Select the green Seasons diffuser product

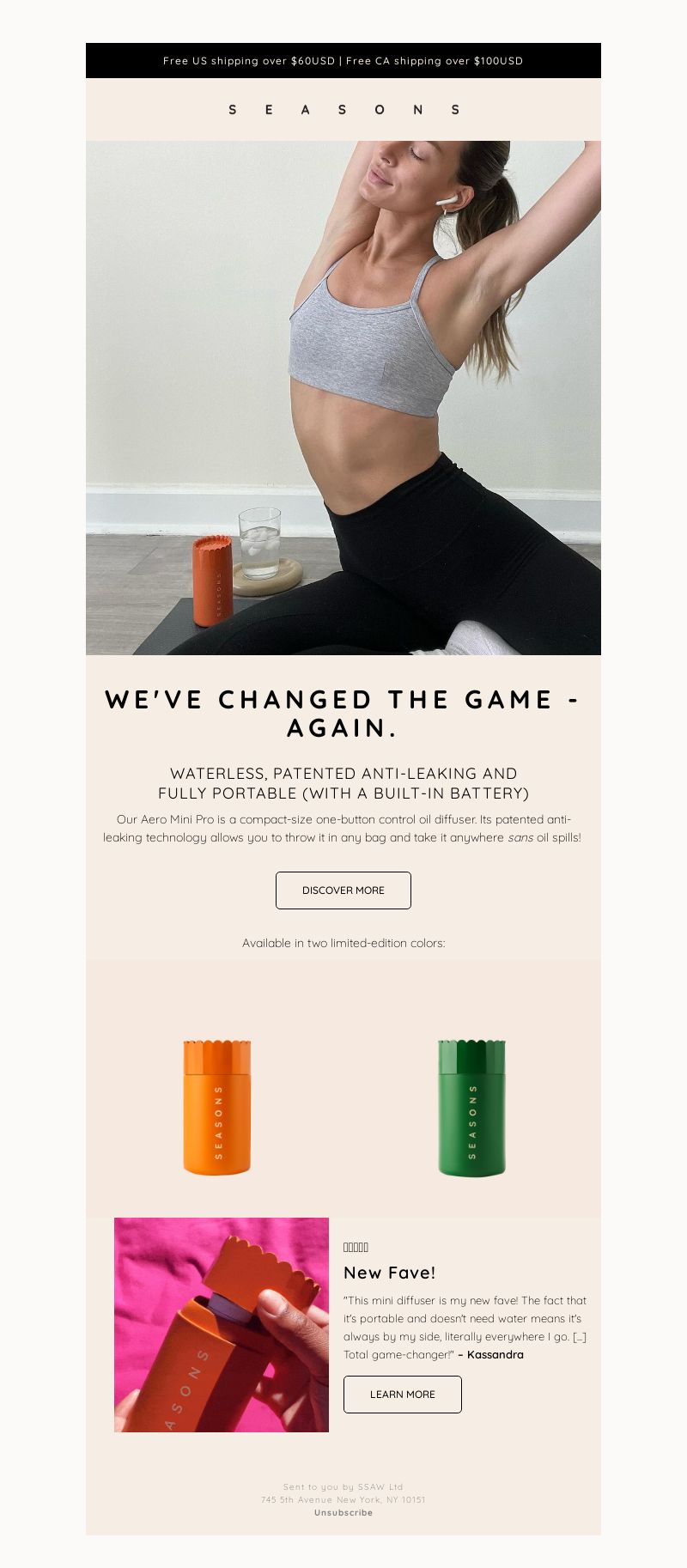point(471,1107)
